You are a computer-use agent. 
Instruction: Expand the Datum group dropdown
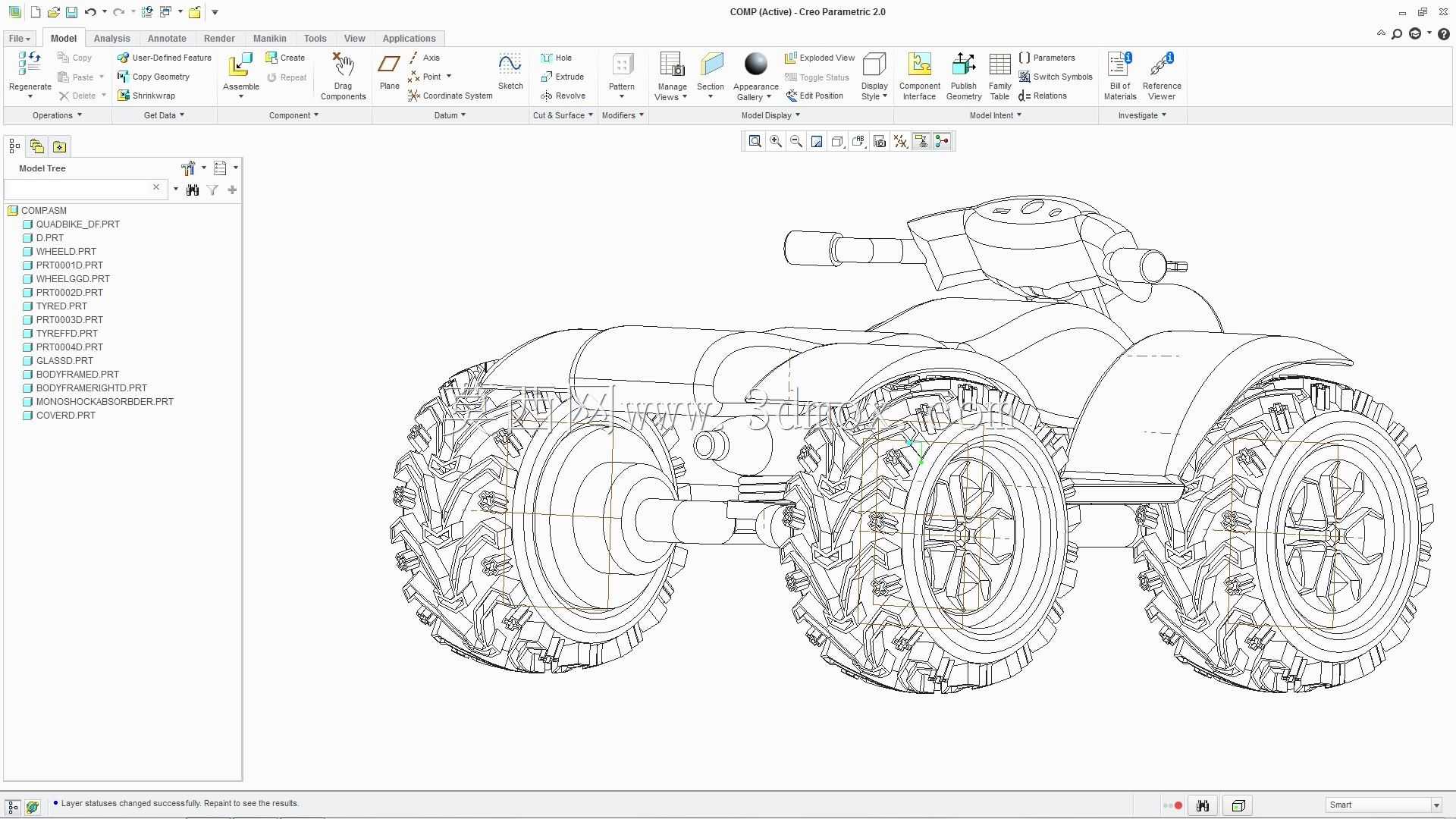[x=450, y=115]
